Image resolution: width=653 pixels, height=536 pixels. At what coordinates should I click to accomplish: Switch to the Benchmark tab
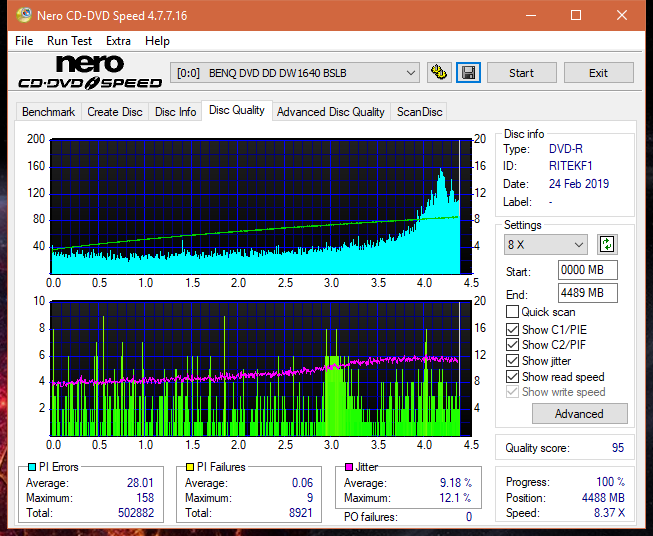point(49,112)
